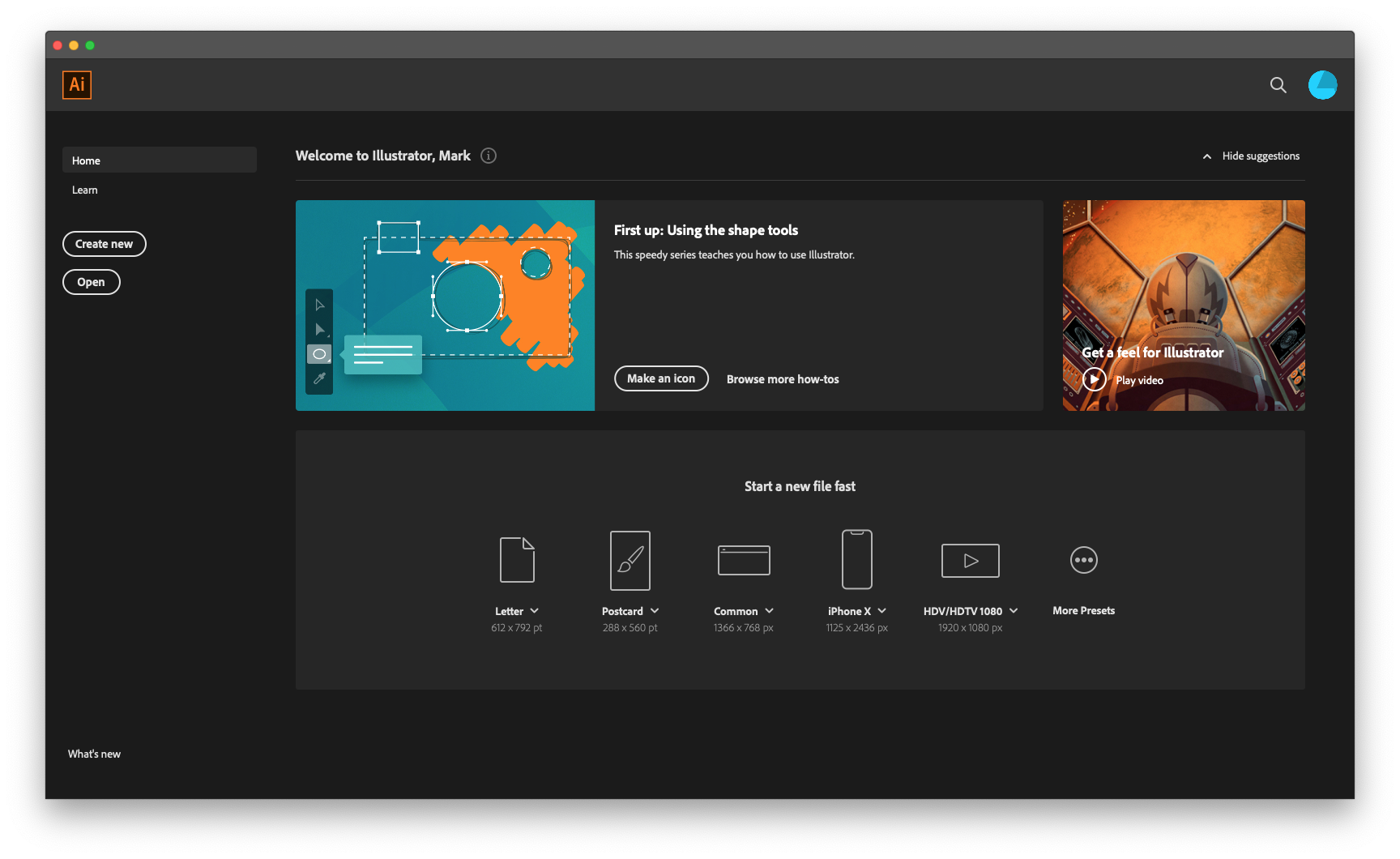Play the Get a feel for Illustrator video
Image resolution: width=1400 pixels, height=859 pixels.
coord(1095,379)
